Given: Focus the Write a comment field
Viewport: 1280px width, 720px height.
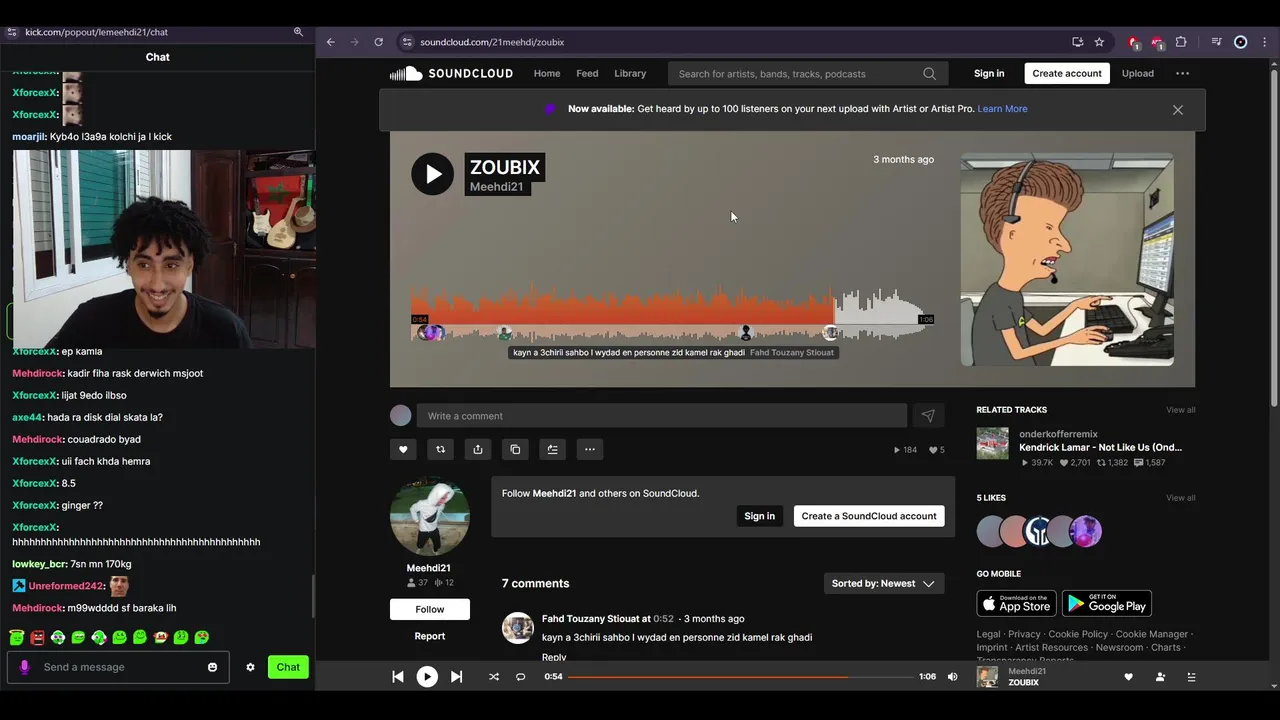Looking at the screenshot, I should click(662, 416).
